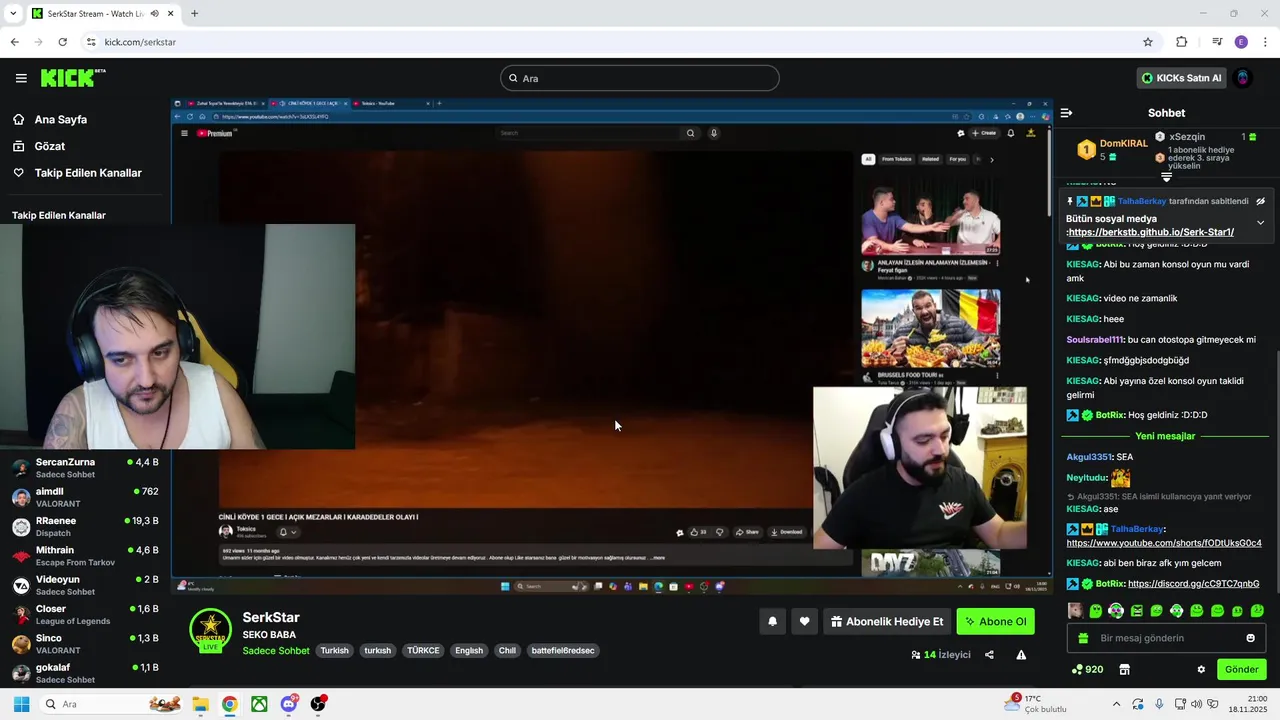The height and width of the screenshot is (720, 1280).
Task: Click gift icon in message box
Action: (1083, 638)
